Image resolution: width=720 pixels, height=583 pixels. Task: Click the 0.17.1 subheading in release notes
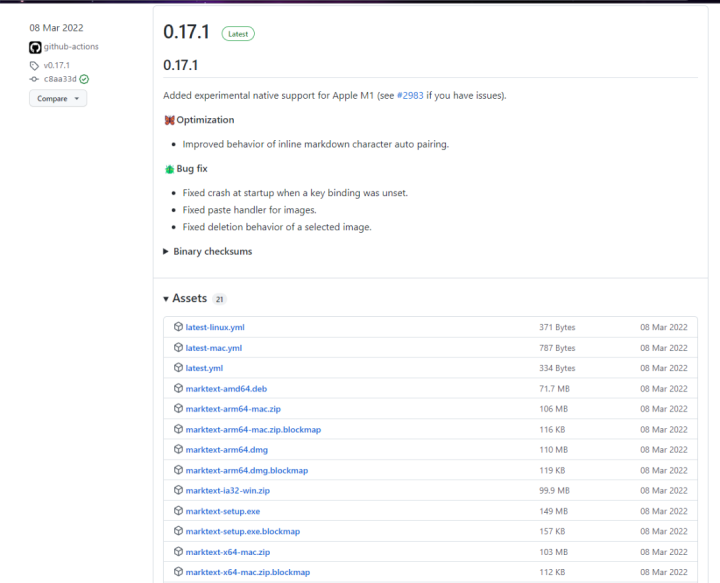tap(180, 65)
